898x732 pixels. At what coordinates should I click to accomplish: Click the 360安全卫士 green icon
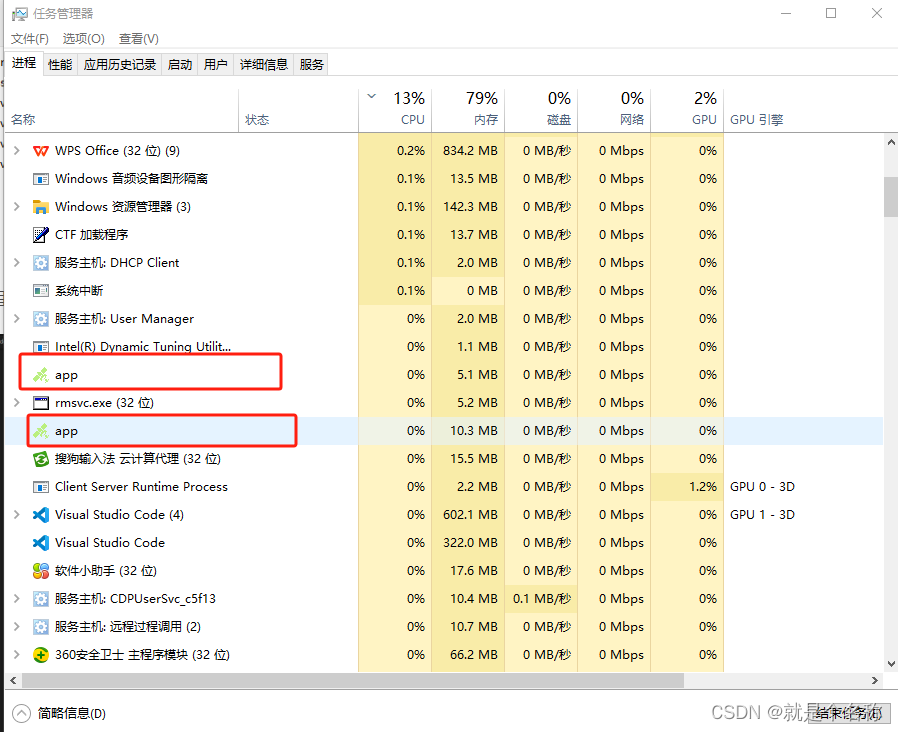coord(41,655)
